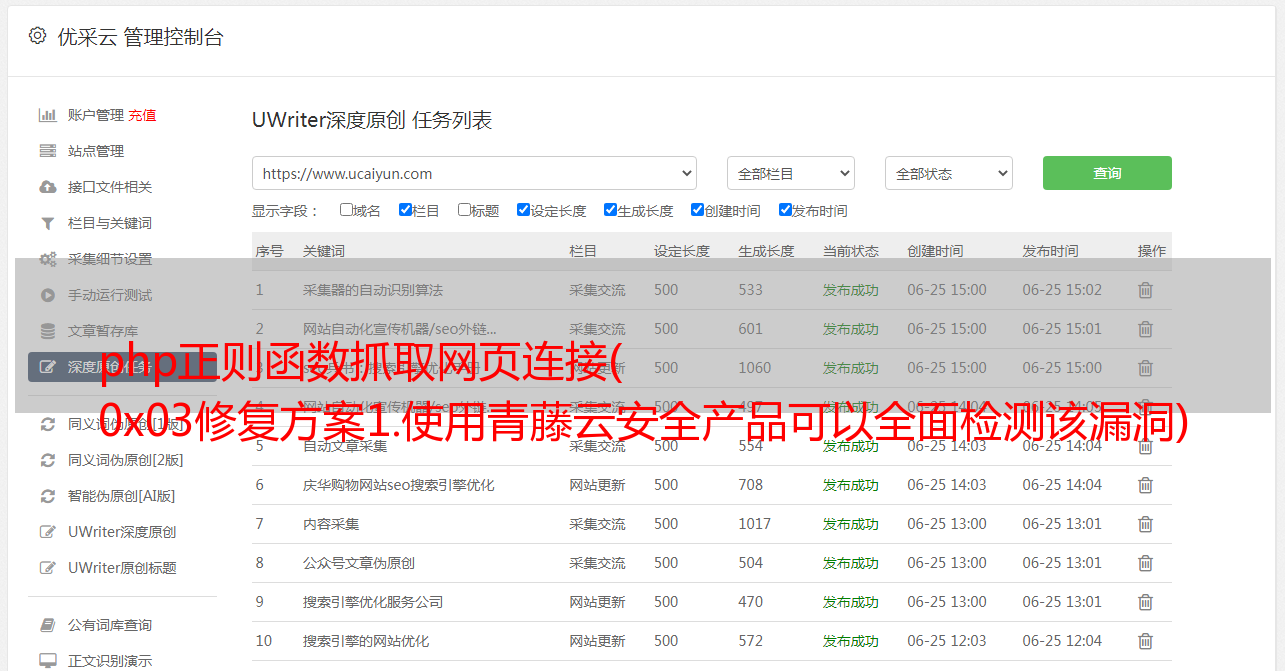This screenshot has width=1285, height=671.
Task: Click keyword 庆华购物网站seo搜索引擎优化
Action: click(x=398, y=485)
